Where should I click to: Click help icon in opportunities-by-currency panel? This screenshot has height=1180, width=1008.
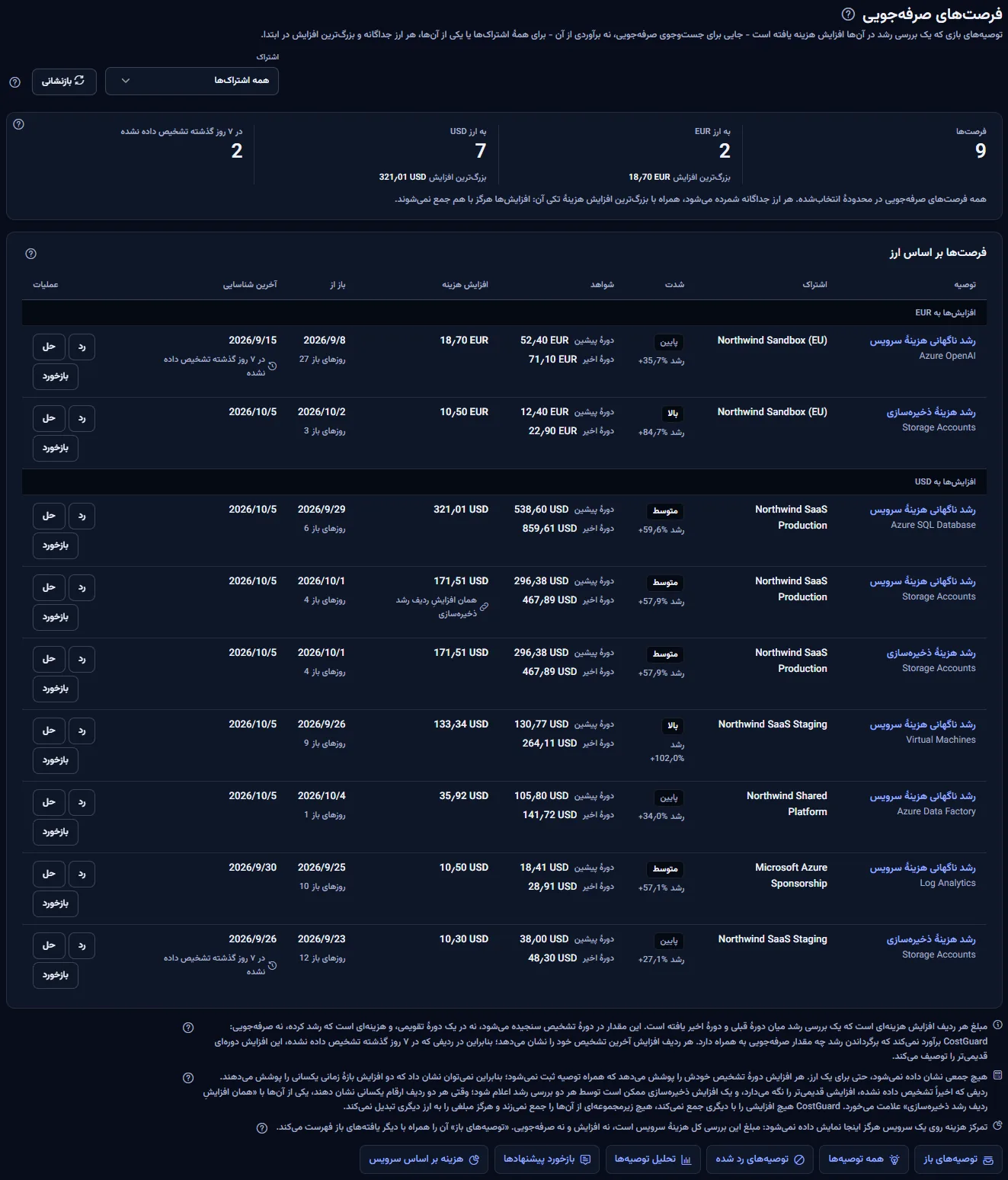tap(31, 254)
